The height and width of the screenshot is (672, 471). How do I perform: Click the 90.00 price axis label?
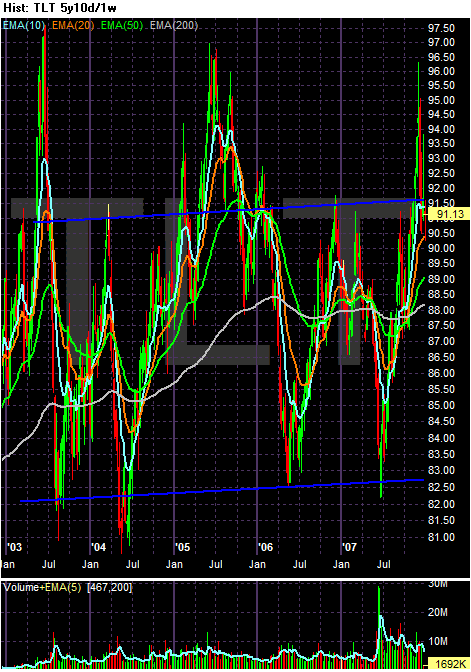pos(441,248)
